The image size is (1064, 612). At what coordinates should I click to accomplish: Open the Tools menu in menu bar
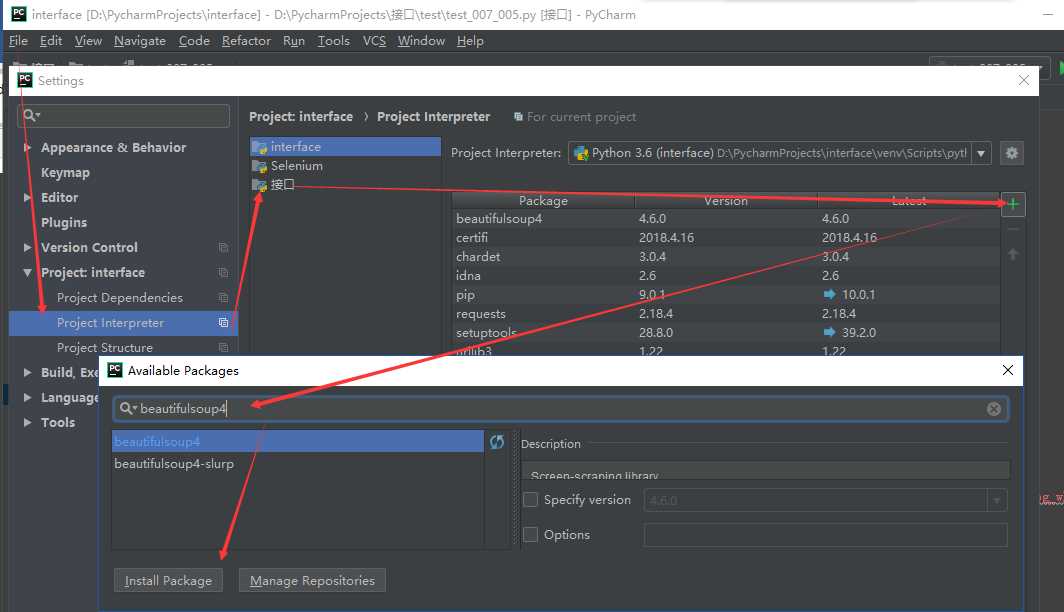point(333,41)
